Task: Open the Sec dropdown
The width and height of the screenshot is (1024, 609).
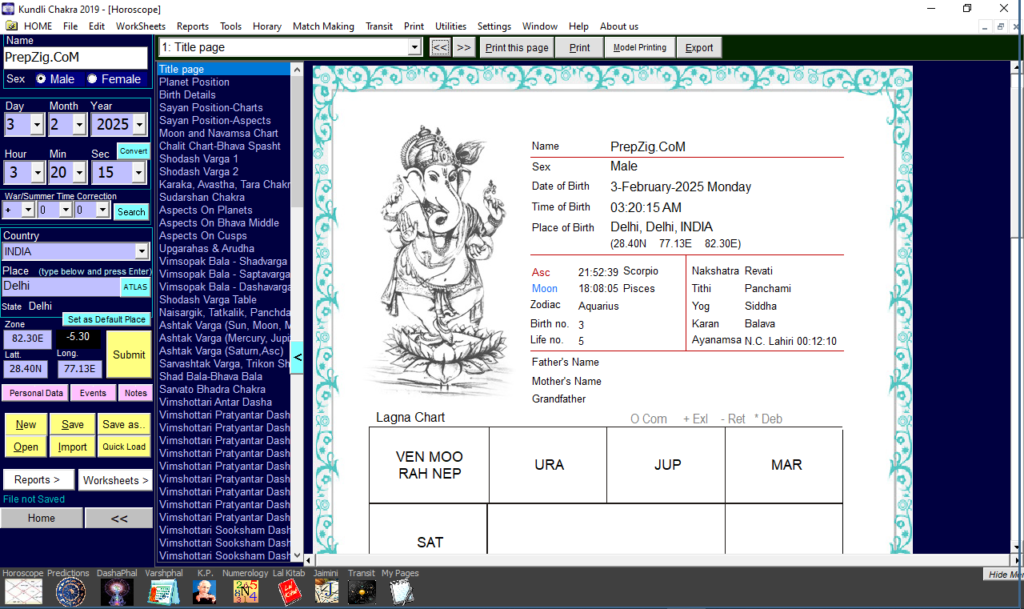Action: 138,172
